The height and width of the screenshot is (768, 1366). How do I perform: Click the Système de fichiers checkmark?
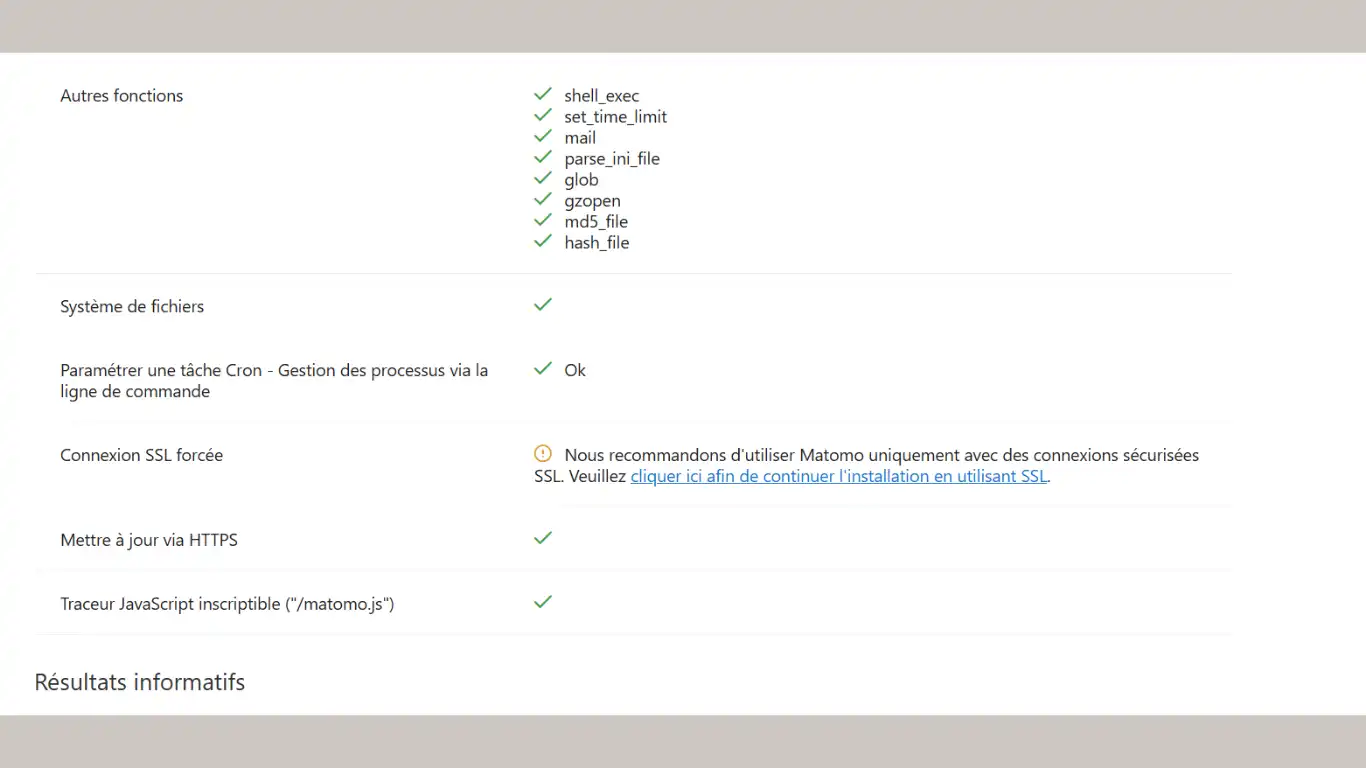point(543,304)
